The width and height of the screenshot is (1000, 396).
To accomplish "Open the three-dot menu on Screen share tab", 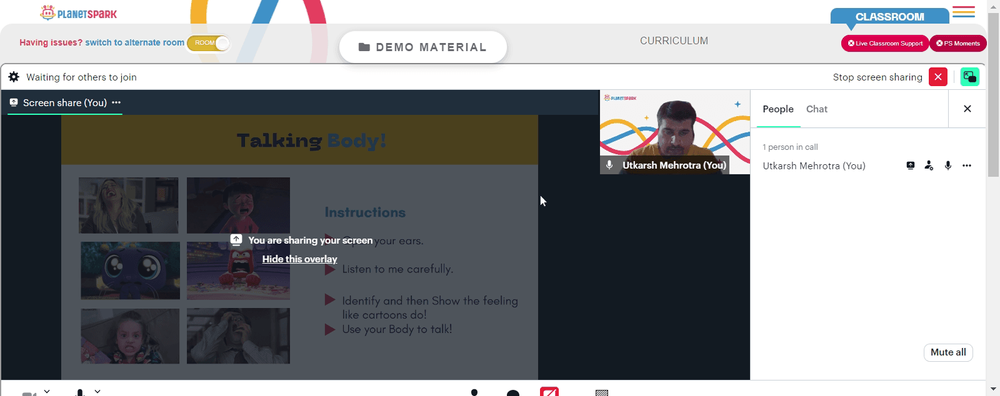I will 116,103.
